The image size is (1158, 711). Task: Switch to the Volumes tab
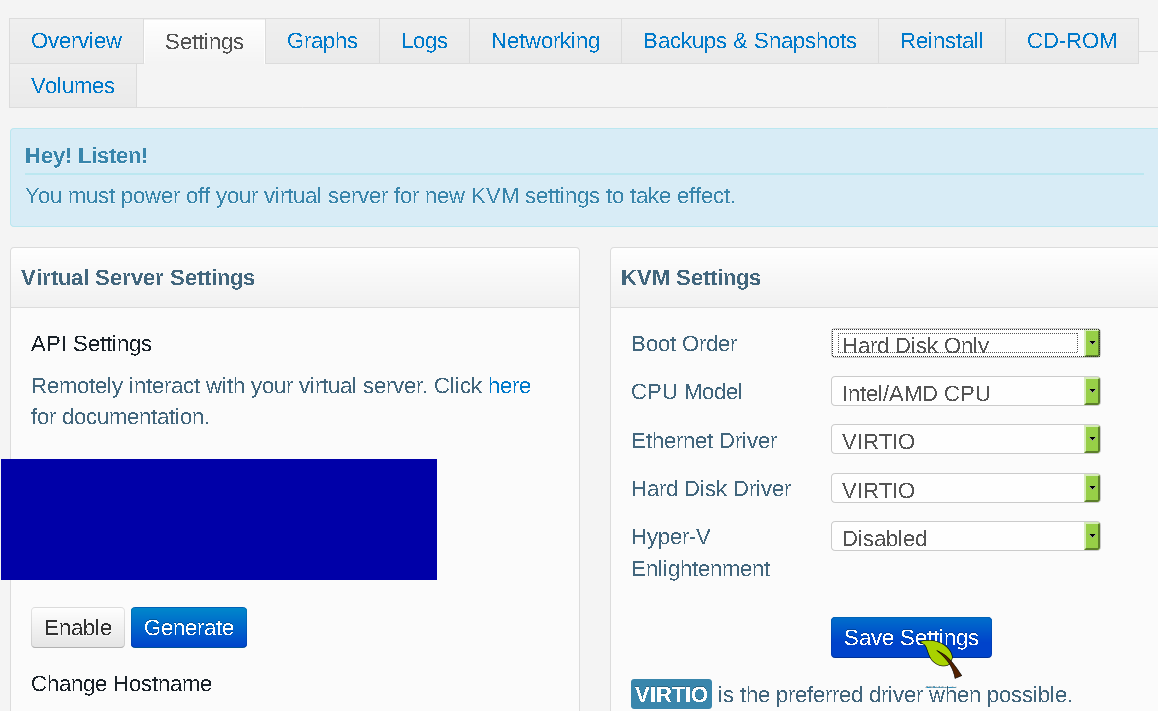point(72,86)
